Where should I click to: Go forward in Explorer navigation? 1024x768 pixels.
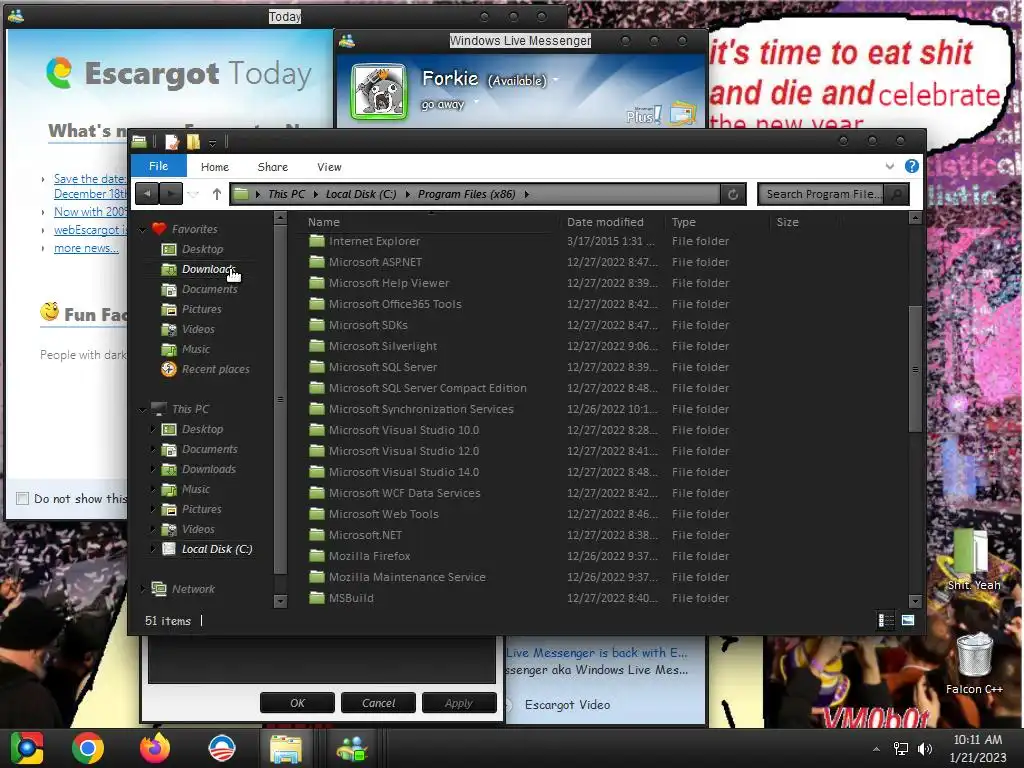tap(170, 193)
